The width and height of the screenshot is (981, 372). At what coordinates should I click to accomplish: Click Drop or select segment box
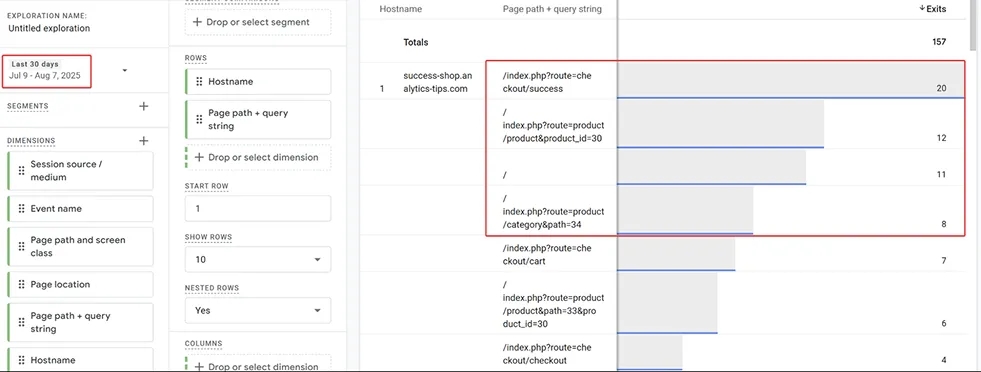click(258, 22)
